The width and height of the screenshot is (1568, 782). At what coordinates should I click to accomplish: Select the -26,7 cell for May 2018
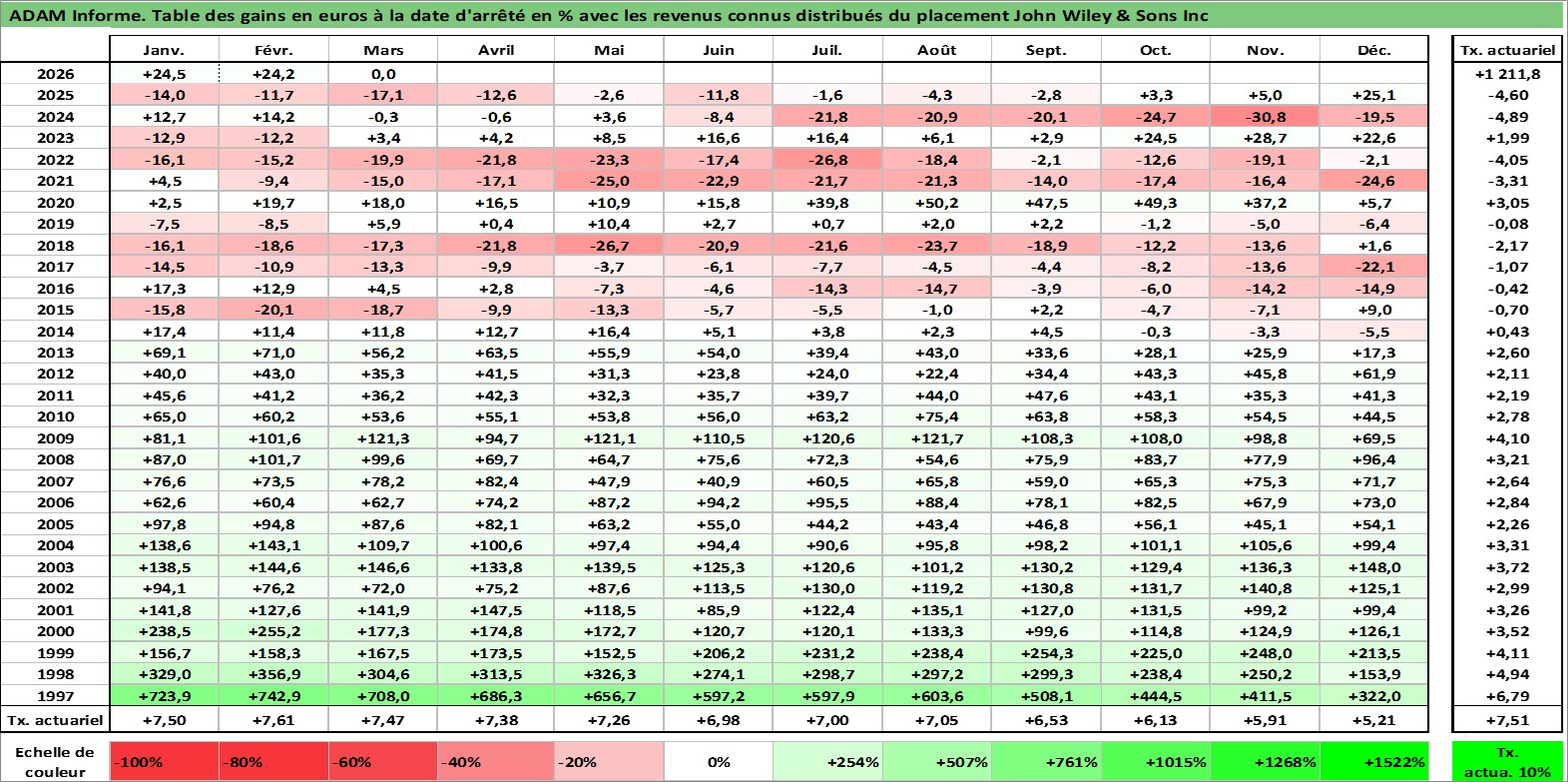pyautogui.click(x=609, y=246)
